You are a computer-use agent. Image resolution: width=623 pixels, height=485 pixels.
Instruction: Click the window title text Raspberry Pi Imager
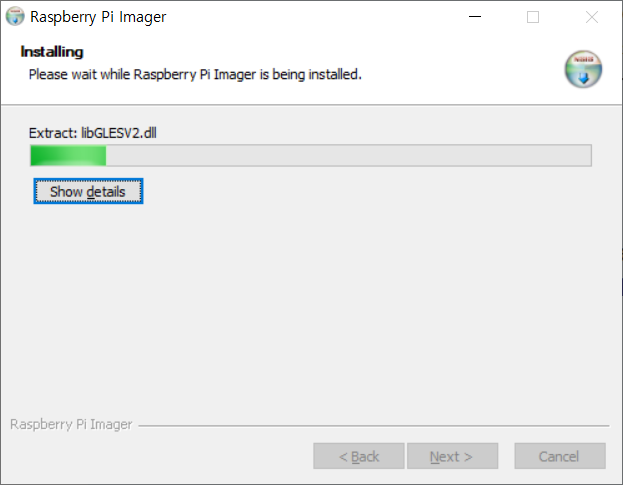point(98,17)
